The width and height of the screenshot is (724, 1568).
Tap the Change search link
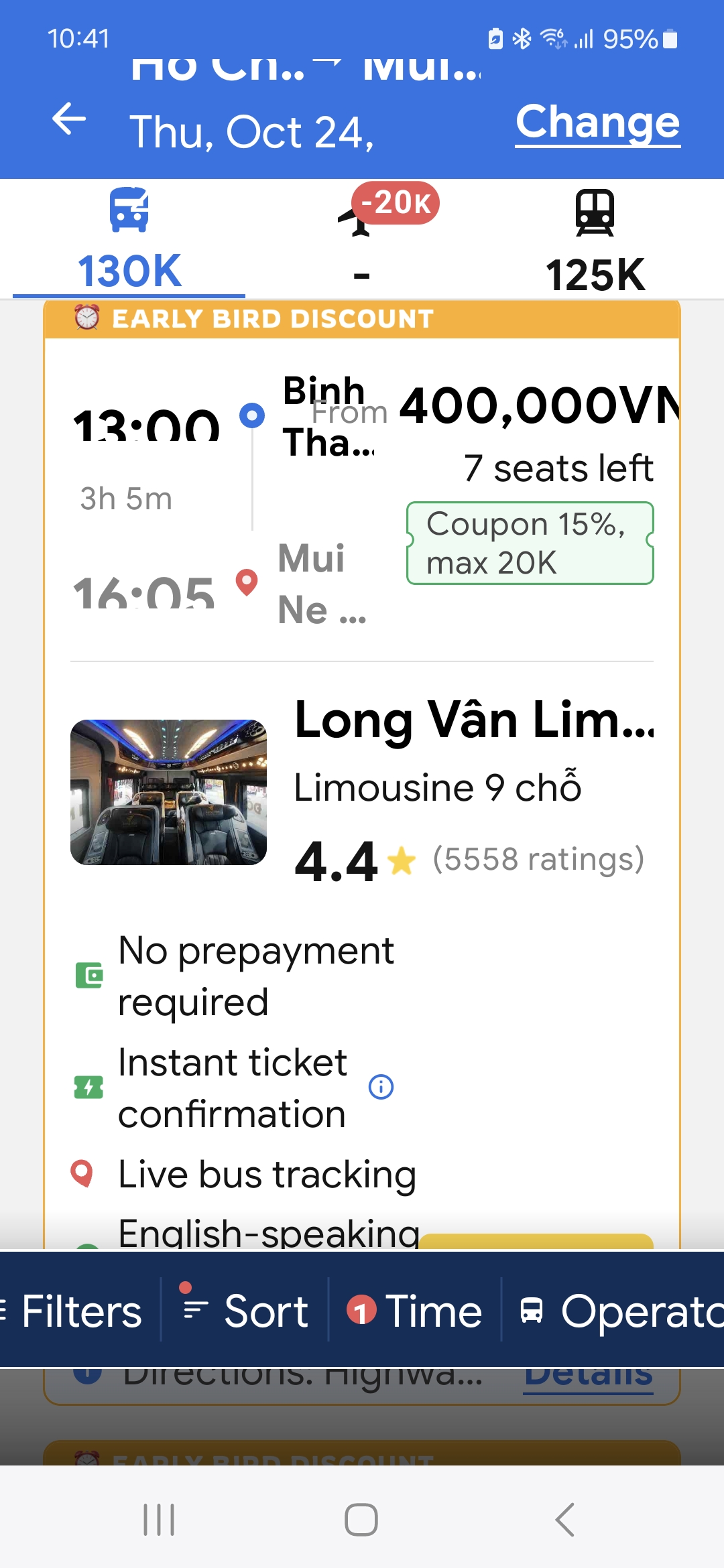click(597, 123)
